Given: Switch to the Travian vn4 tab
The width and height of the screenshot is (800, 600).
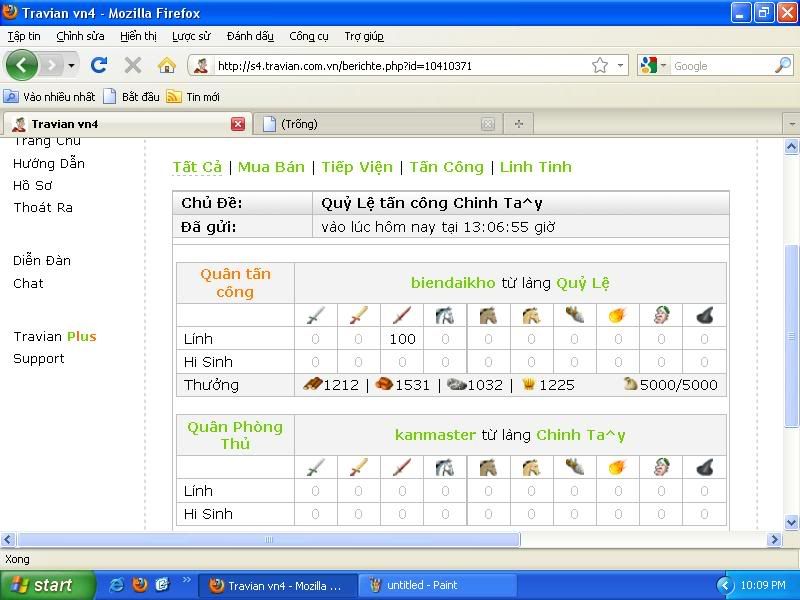Looking at the screenshot, I should coord(122,124).
